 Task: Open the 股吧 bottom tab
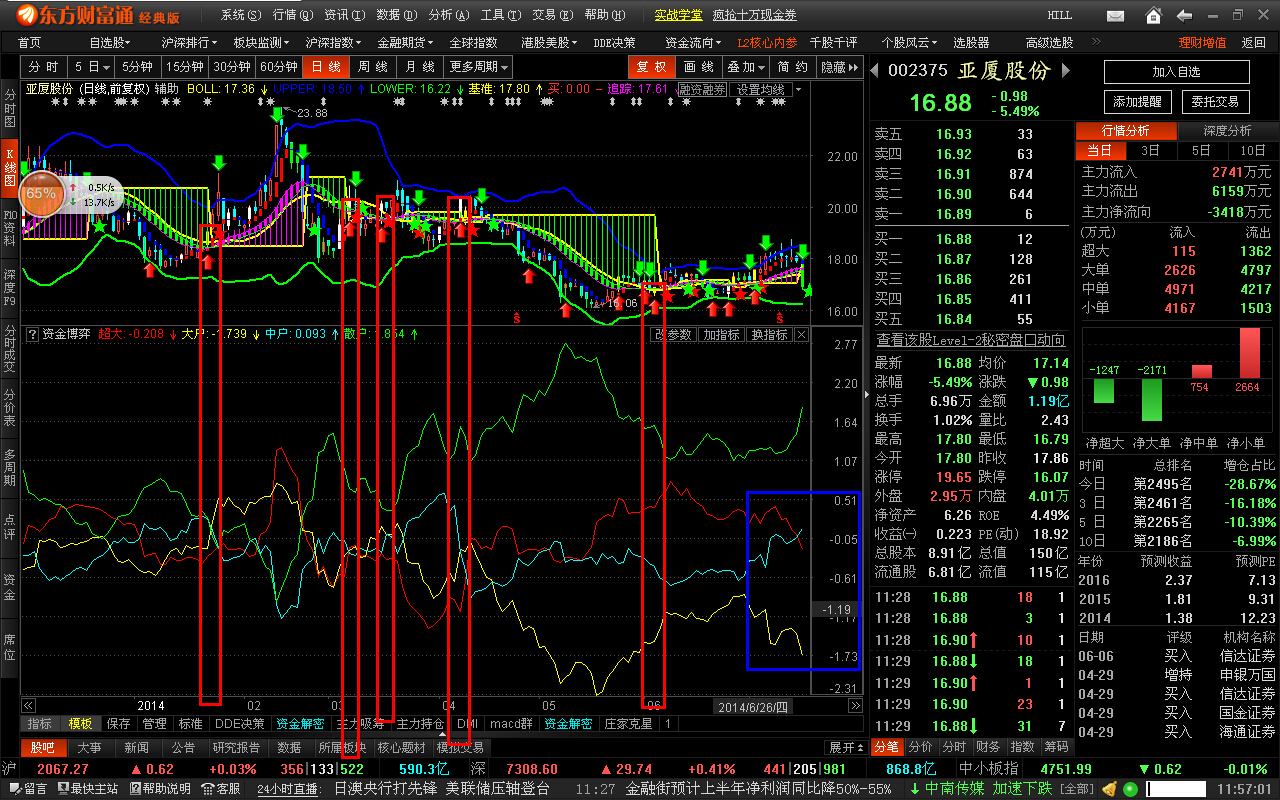[42, 747]
